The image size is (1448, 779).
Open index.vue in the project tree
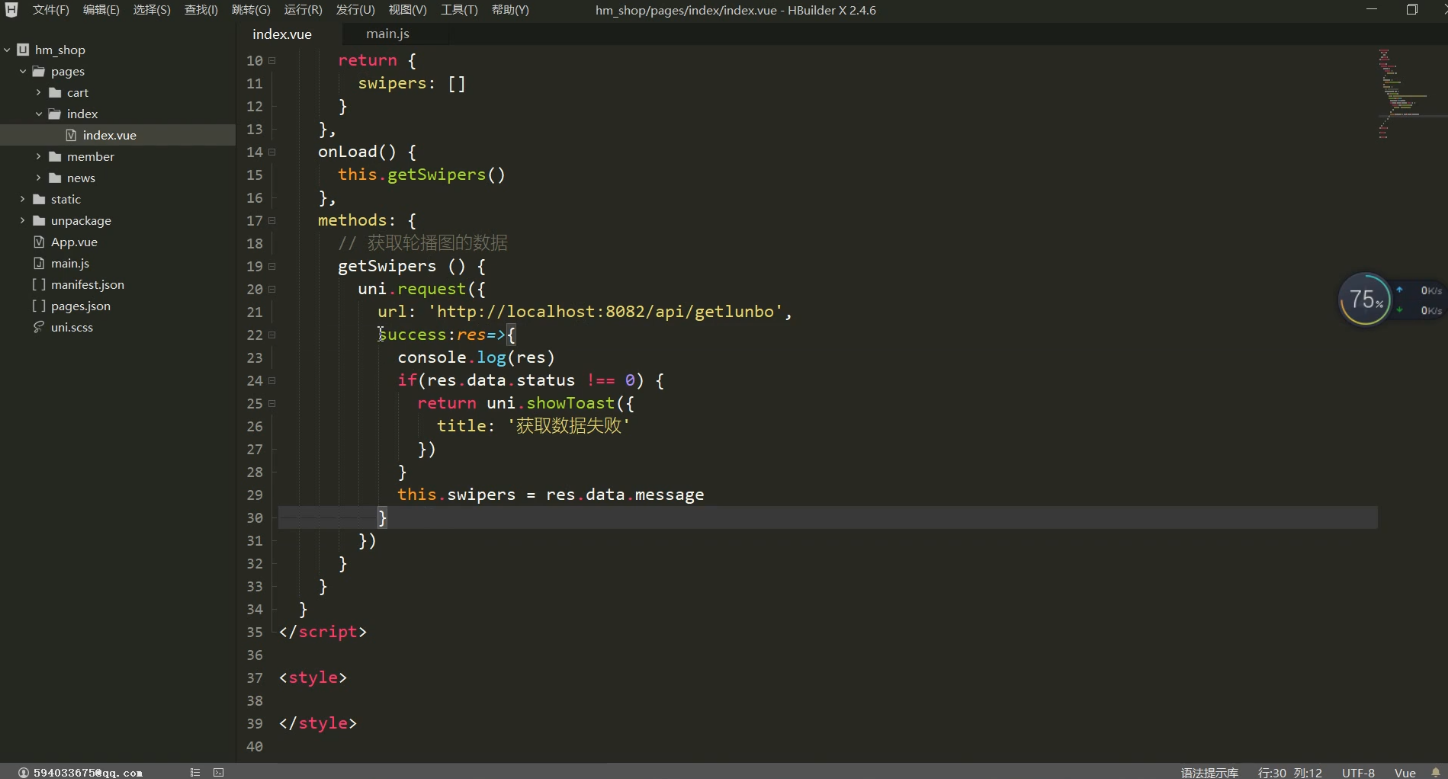click(x=110, y=135)
